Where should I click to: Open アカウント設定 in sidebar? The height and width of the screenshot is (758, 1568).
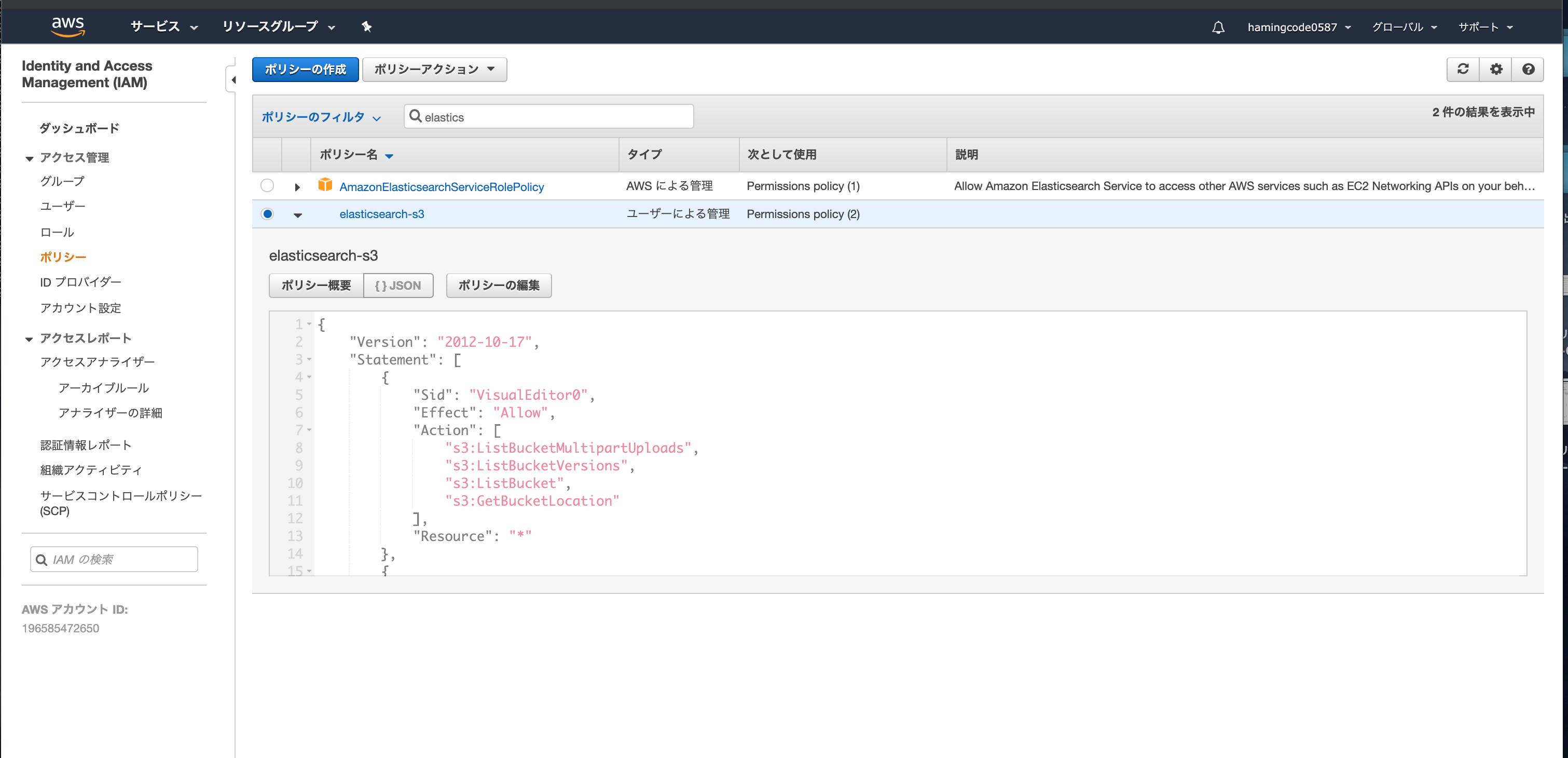[80, 308]
